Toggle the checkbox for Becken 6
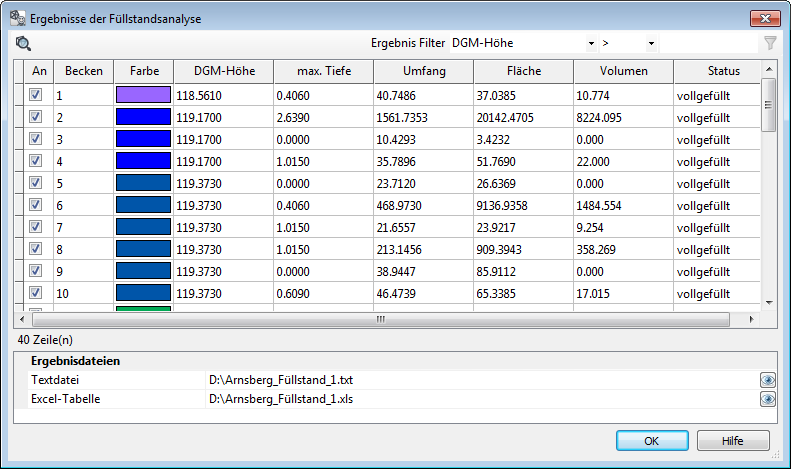791x469 pixels. 36,204
